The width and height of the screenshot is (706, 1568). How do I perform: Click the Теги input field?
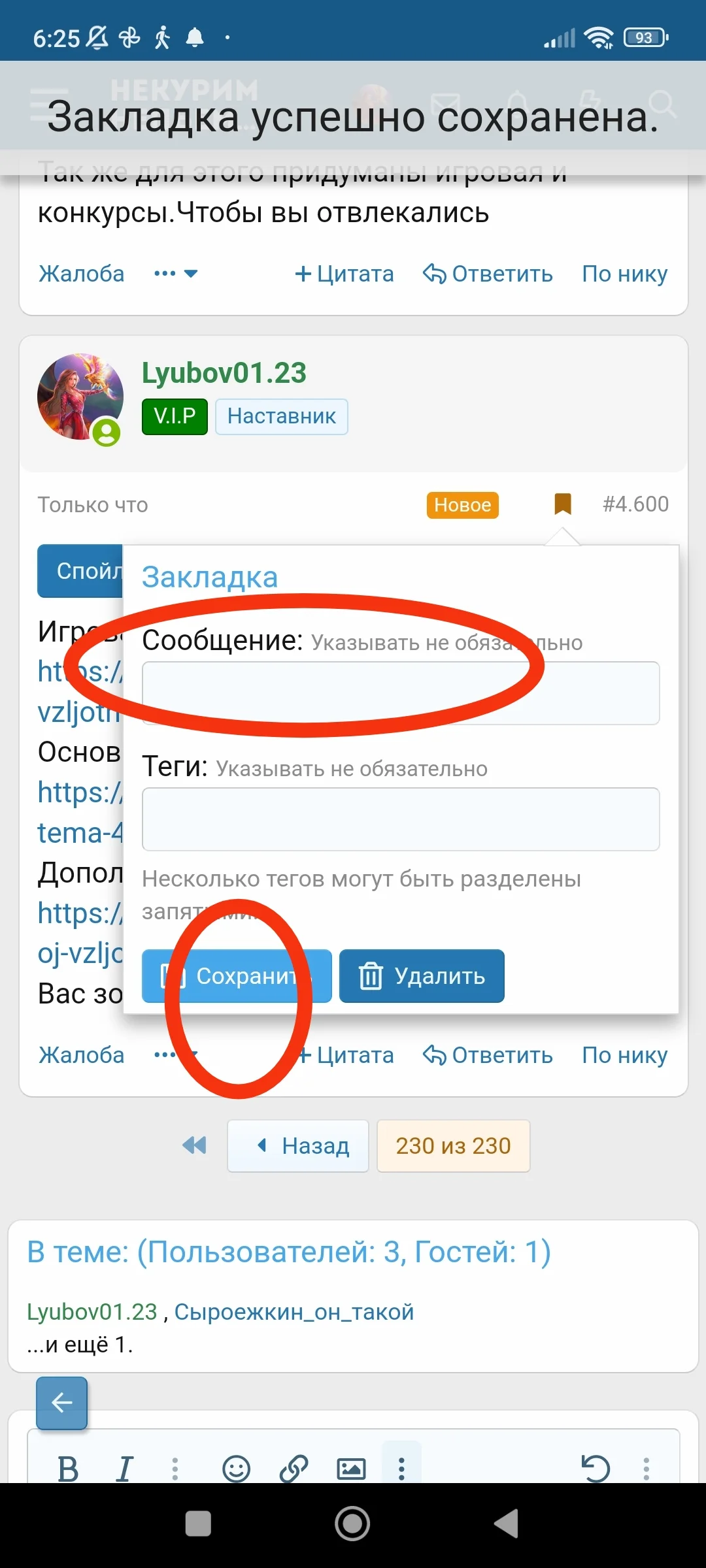coord(401,819)
